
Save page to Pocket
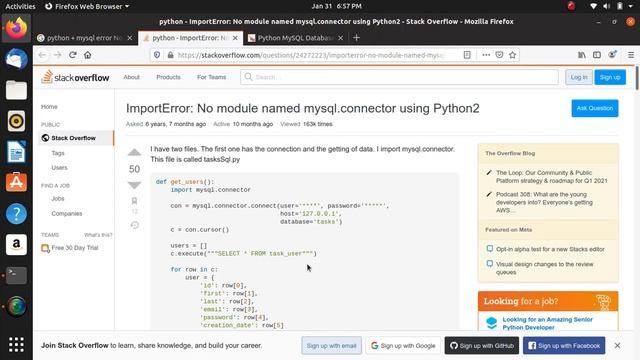499,55
